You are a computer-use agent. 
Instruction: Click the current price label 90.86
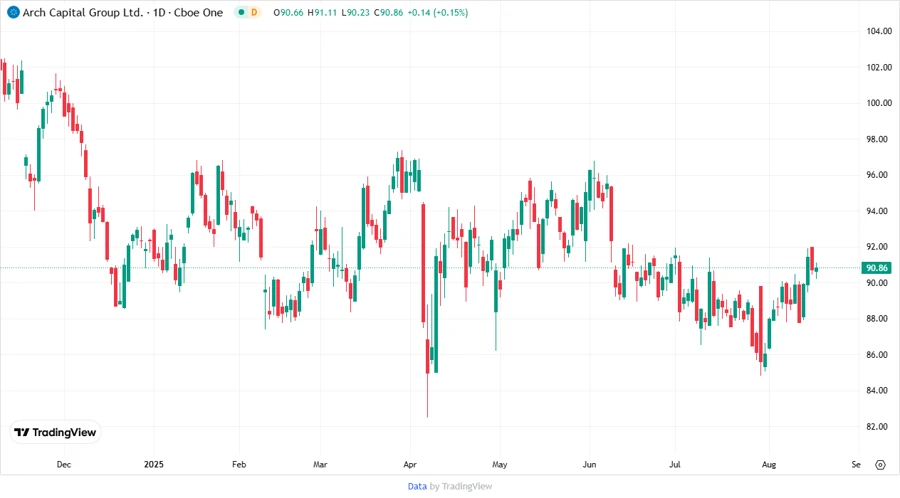pos(877,268)
